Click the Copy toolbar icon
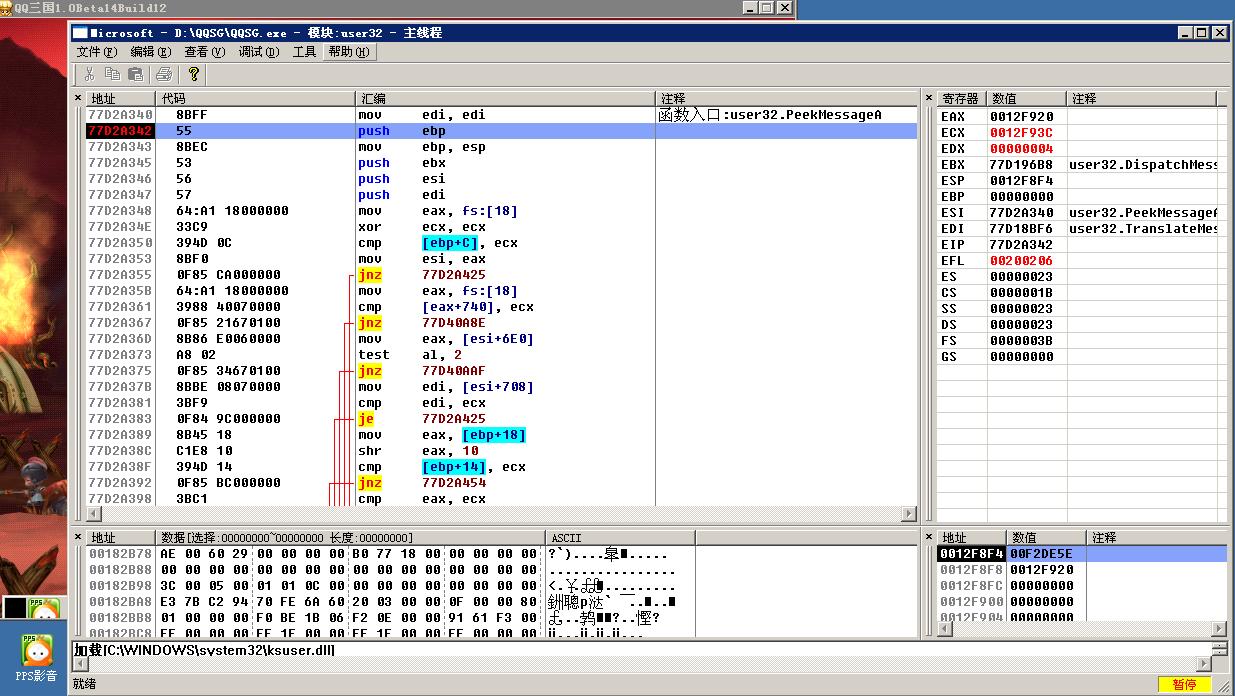Screen dimensions: 1235x696 click(x=112, y=74)
